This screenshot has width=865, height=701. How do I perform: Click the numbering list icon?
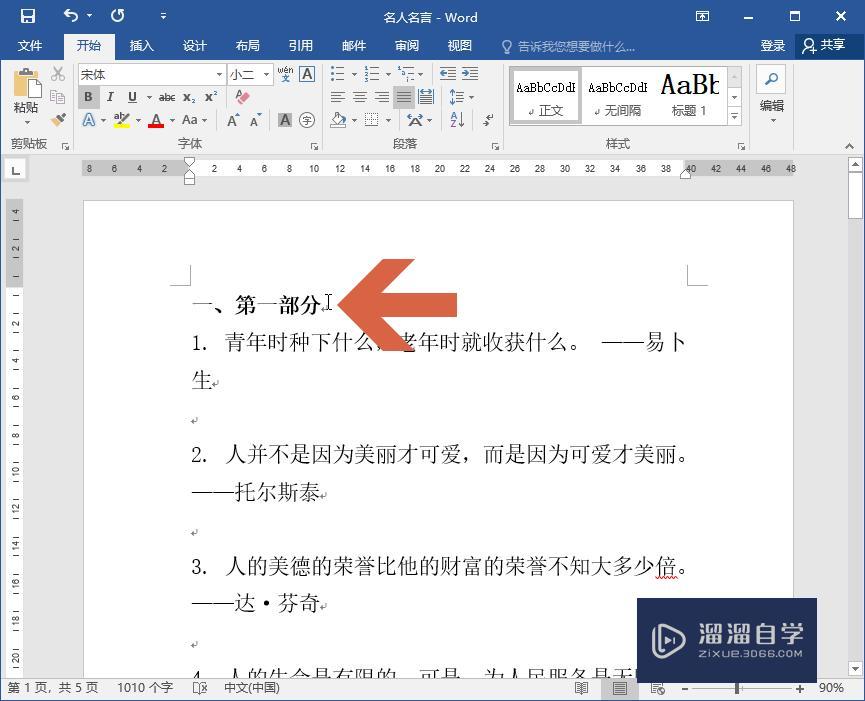(372, 73)
